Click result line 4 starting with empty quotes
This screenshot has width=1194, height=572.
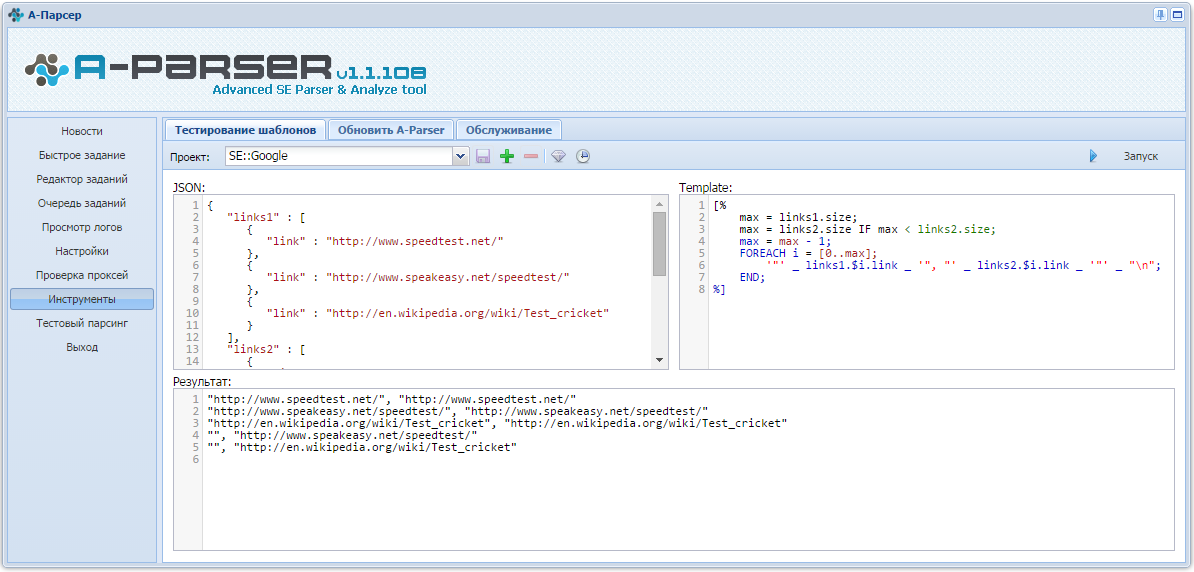(x=342, y=435)
